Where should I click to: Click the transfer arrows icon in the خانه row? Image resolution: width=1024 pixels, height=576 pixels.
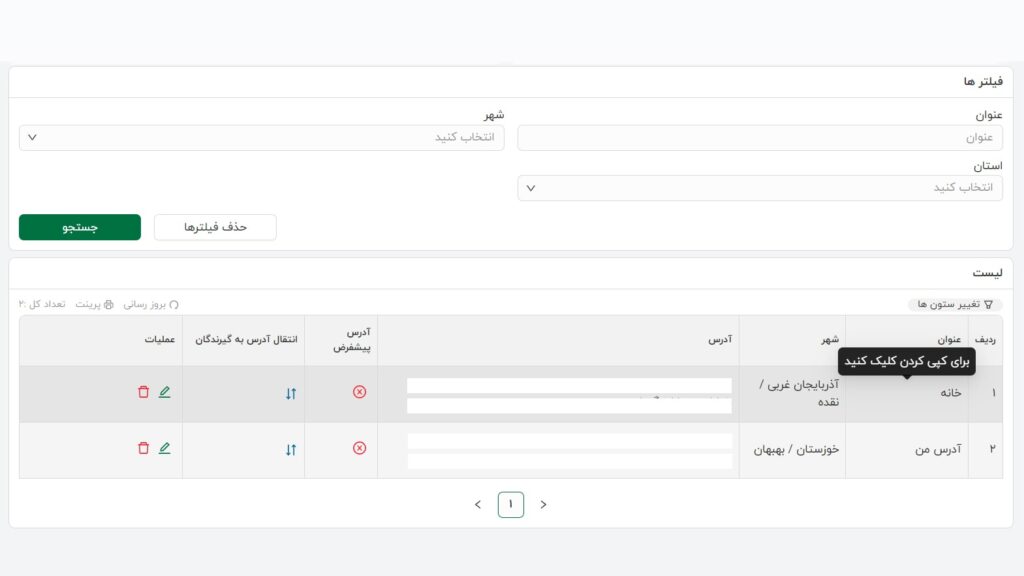tap(290, 393)
